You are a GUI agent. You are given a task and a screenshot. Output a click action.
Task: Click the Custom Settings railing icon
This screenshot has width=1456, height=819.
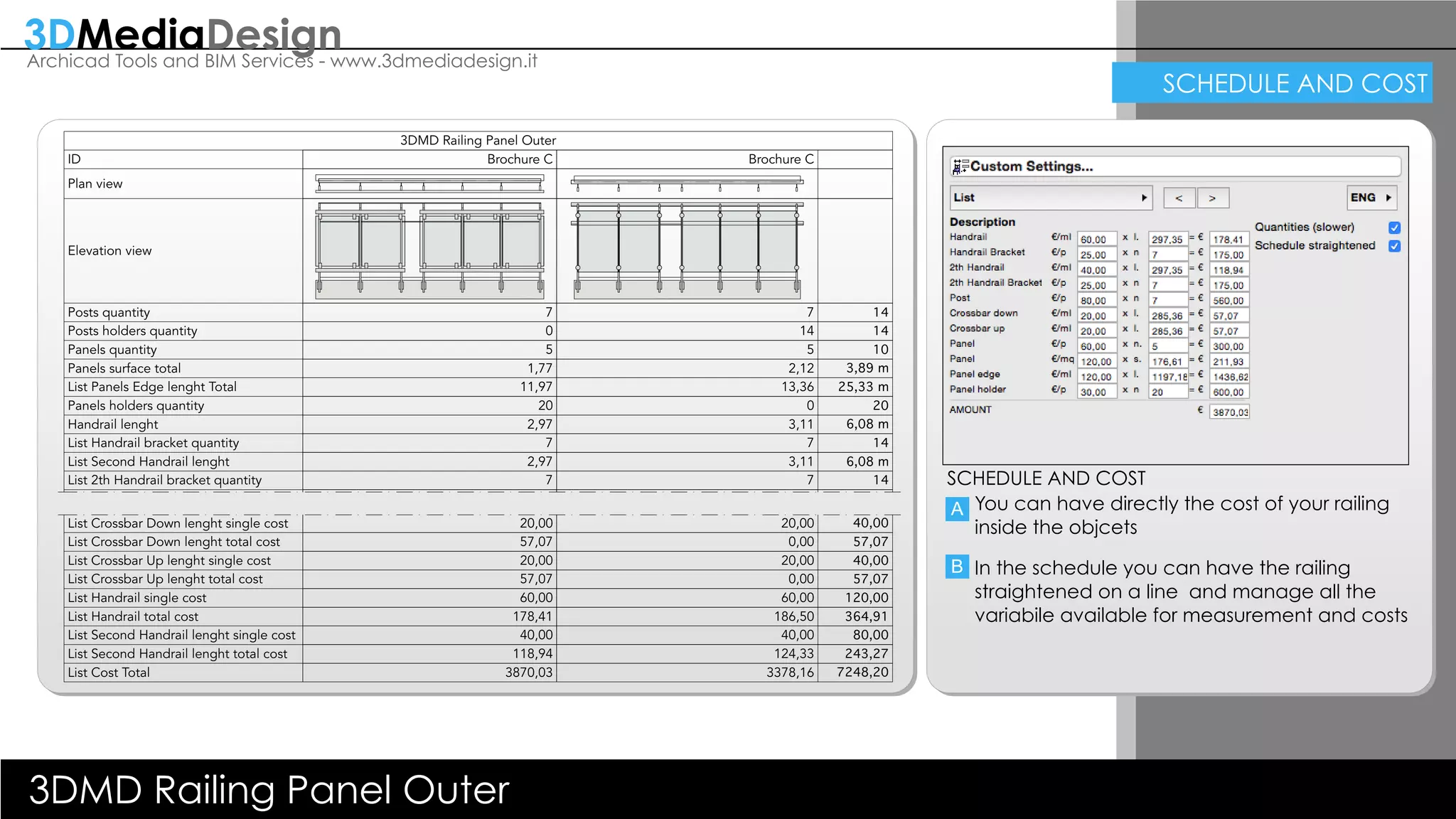pyautogui.click(x=960, y=166)
